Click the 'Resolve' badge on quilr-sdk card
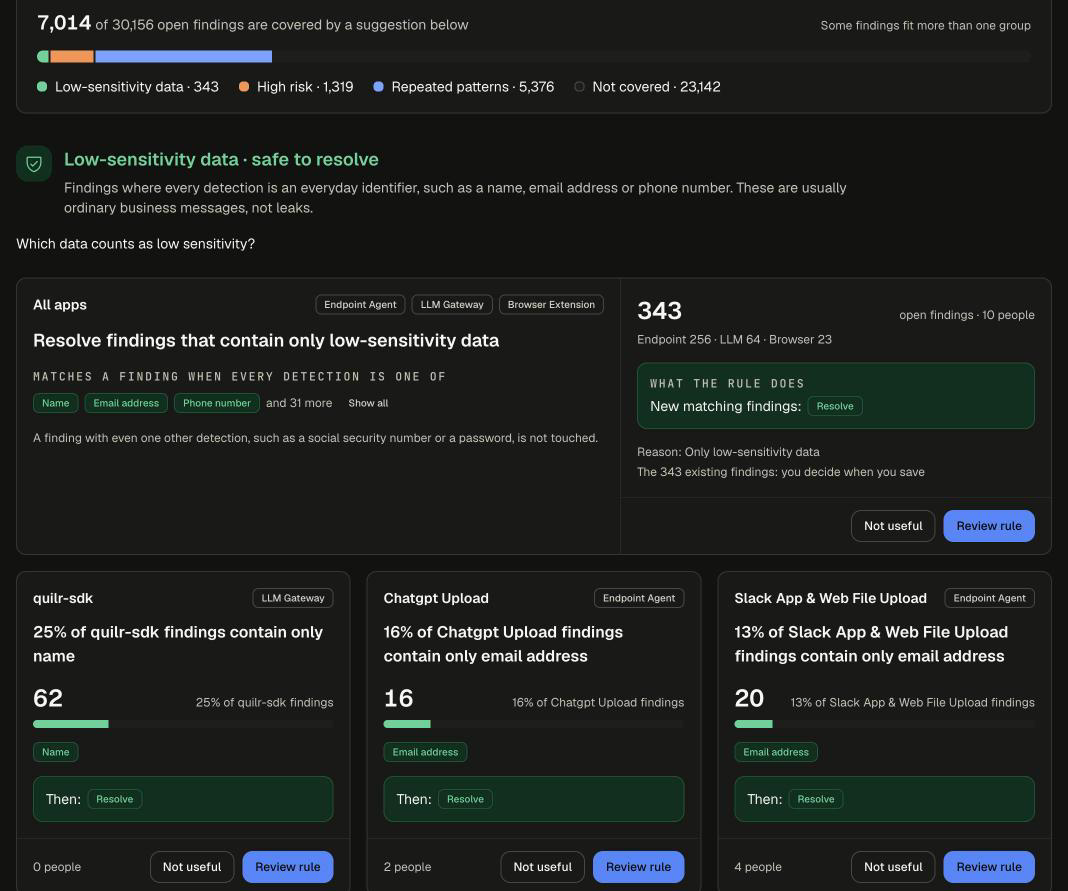 coord(114,799)
